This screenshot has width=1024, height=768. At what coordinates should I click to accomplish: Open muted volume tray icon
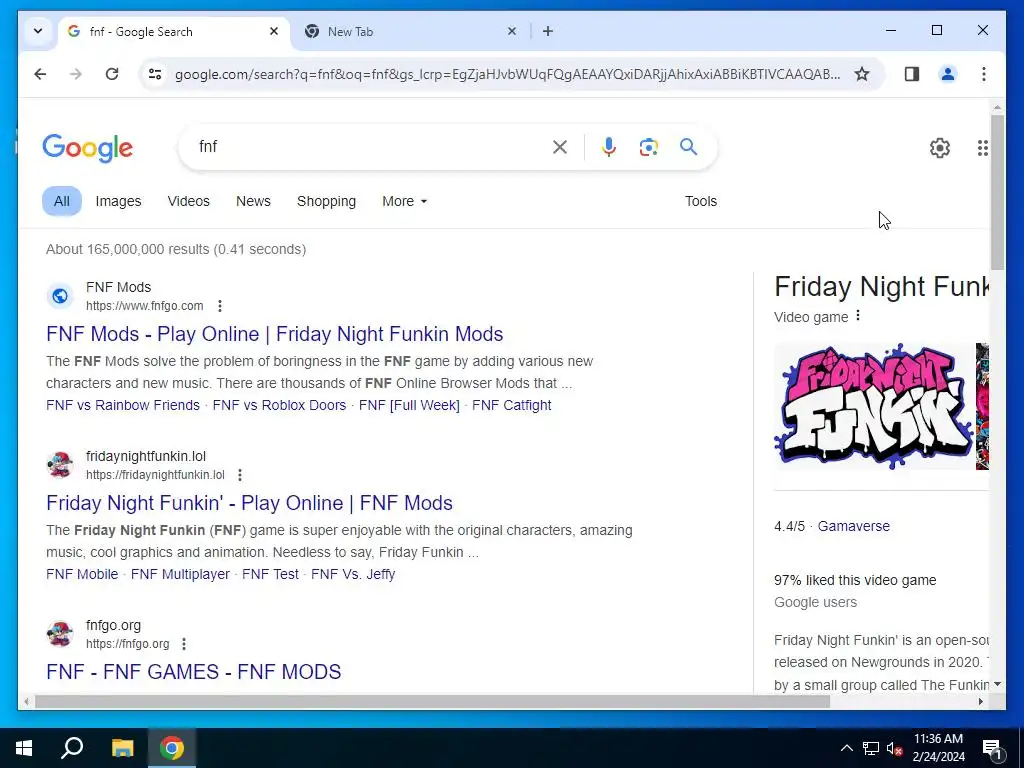click(x=895, y=748)
